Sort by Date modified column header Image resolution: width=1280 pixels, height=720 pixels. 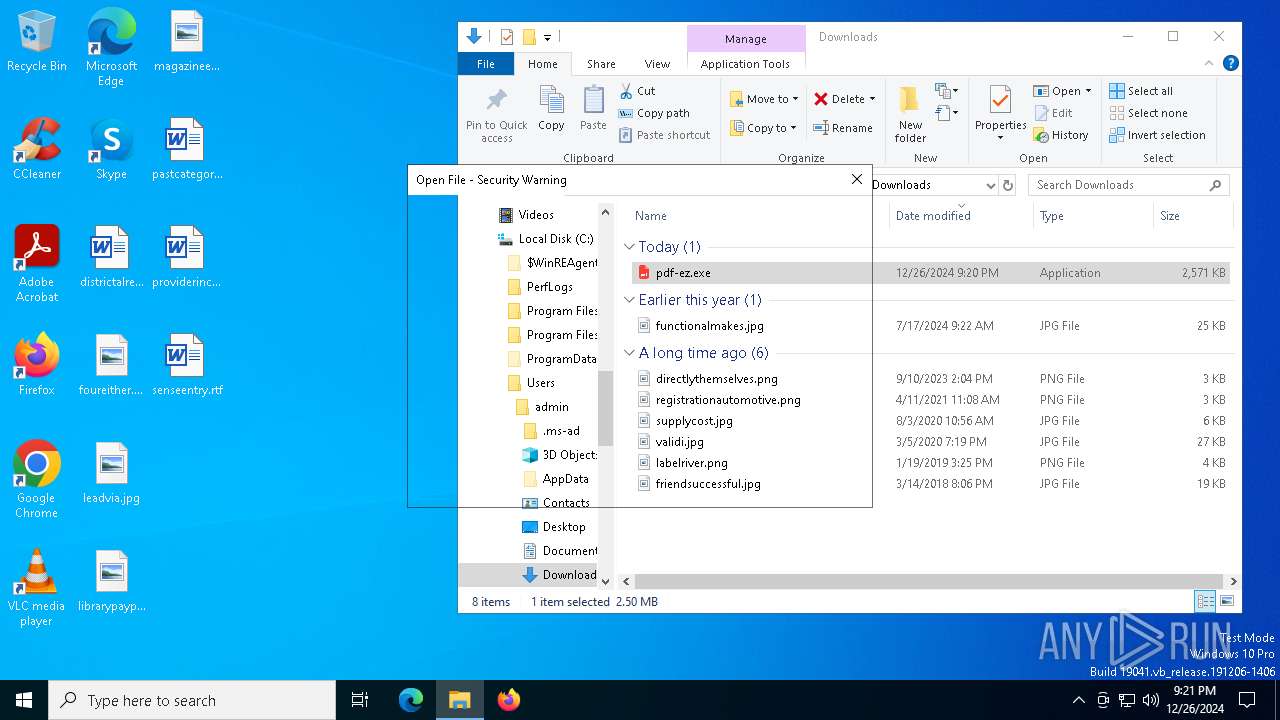pos(933,216)
